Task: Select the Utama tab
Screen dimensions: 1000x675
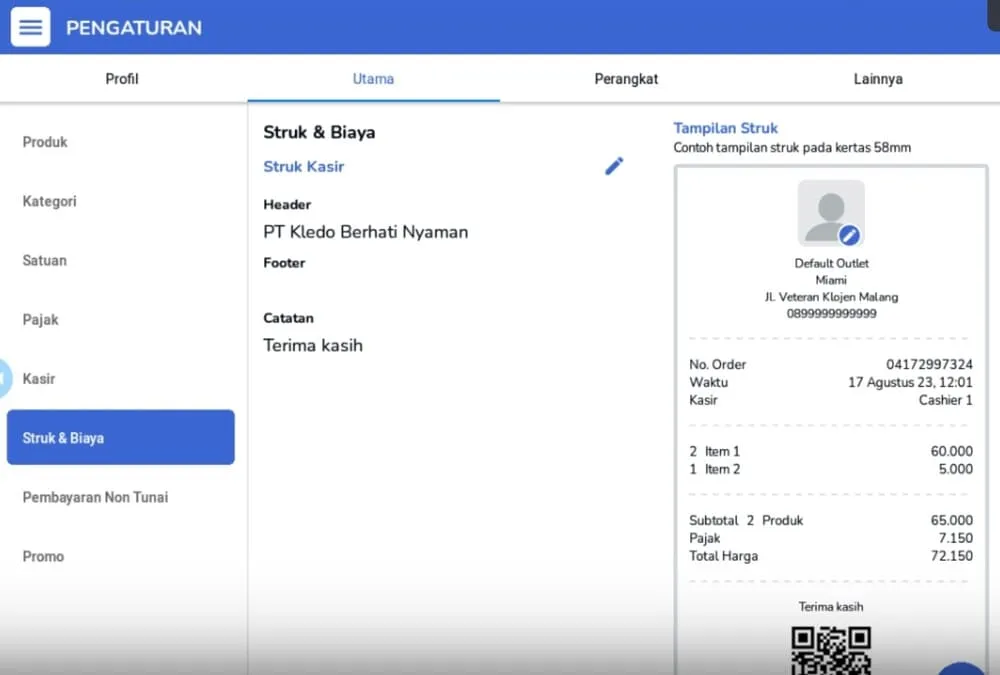Action: click(x=373, y=79)
